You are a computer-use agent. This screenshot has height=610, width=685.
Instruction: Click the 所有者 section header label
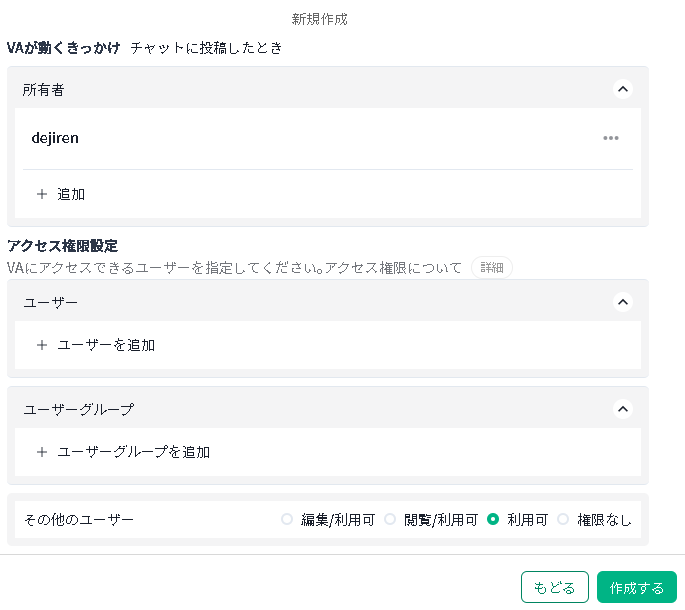pos(45,89)
